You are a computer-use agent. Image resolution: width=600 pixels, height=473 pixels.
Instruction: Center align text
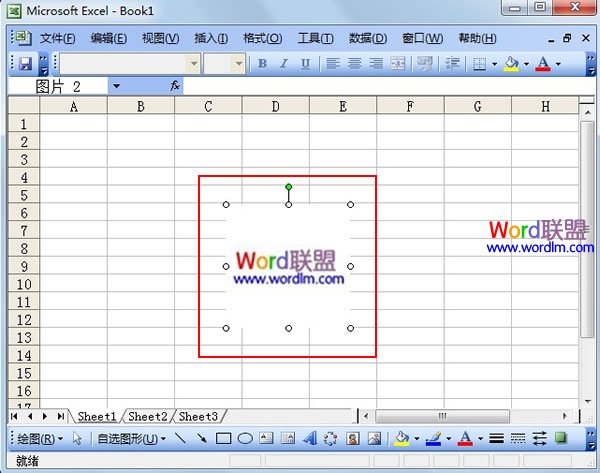tap(355, 64)
